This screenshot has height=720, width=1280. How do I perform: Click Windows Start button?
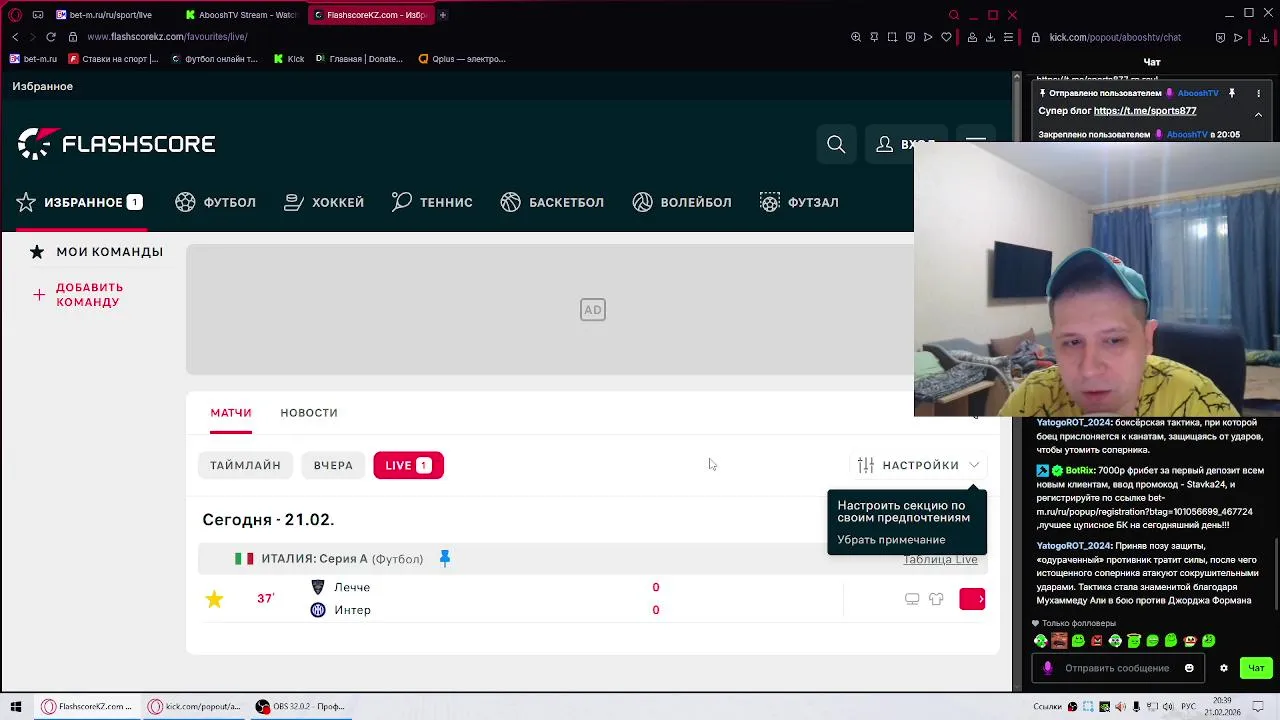pyautogui.click(x=15, y=706)
